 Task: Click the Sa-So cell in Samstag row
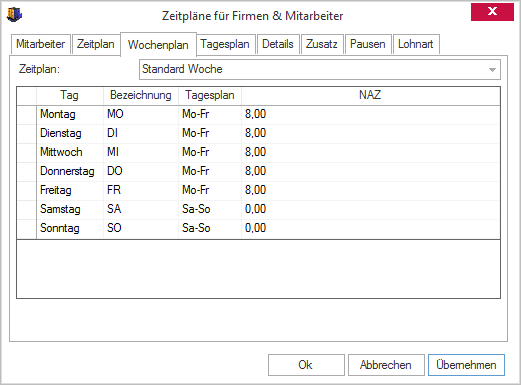[x=210, y=209]
